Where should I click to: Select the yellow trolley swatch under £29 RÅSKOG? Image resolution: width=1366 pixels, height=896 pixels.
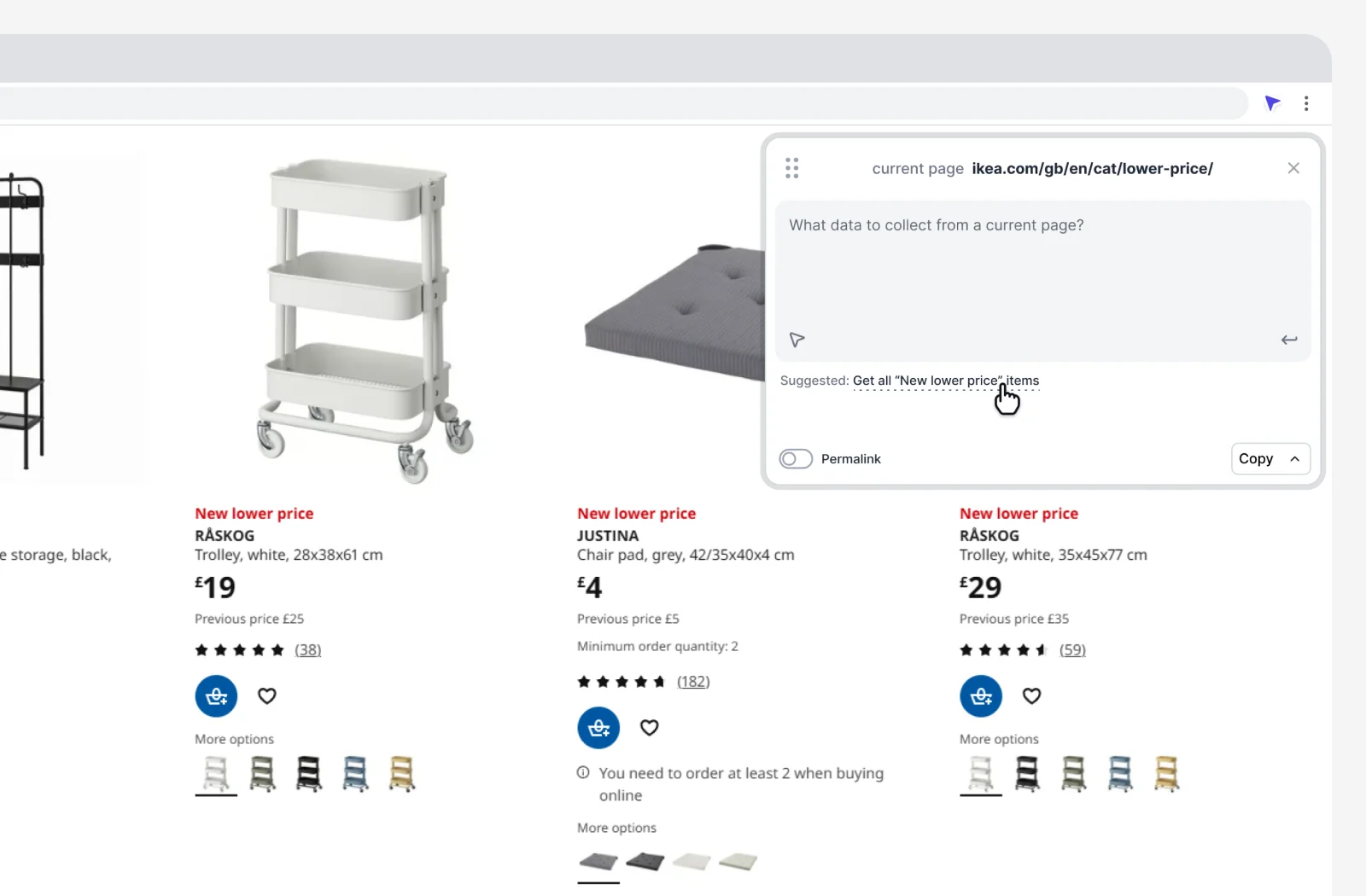click(x=1166, y=774)
